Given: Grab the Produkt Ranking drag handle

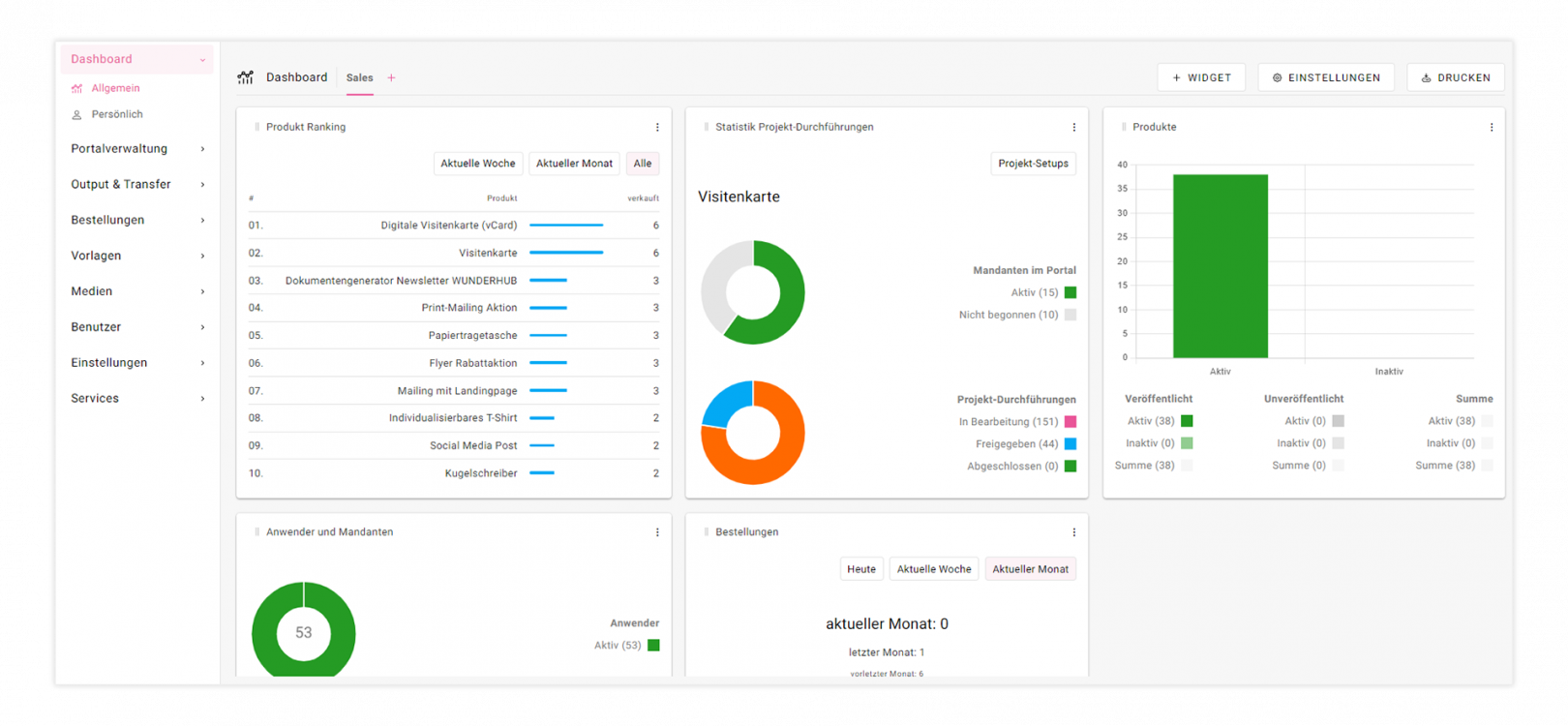Looking at the screenshot, I should click(256, 127).
